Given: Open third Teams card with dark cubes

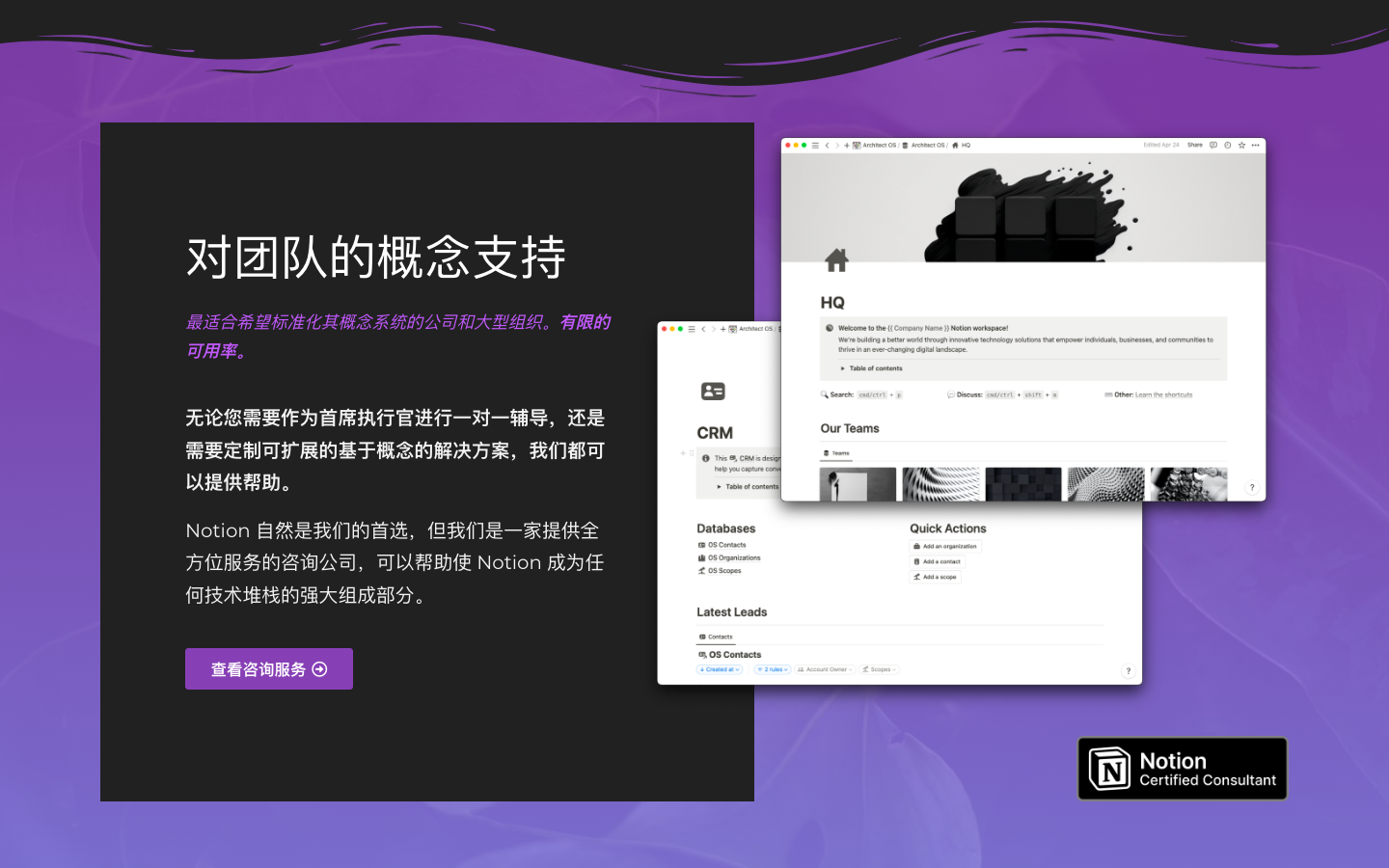Looking at the screenshot, I should 1023,484.
